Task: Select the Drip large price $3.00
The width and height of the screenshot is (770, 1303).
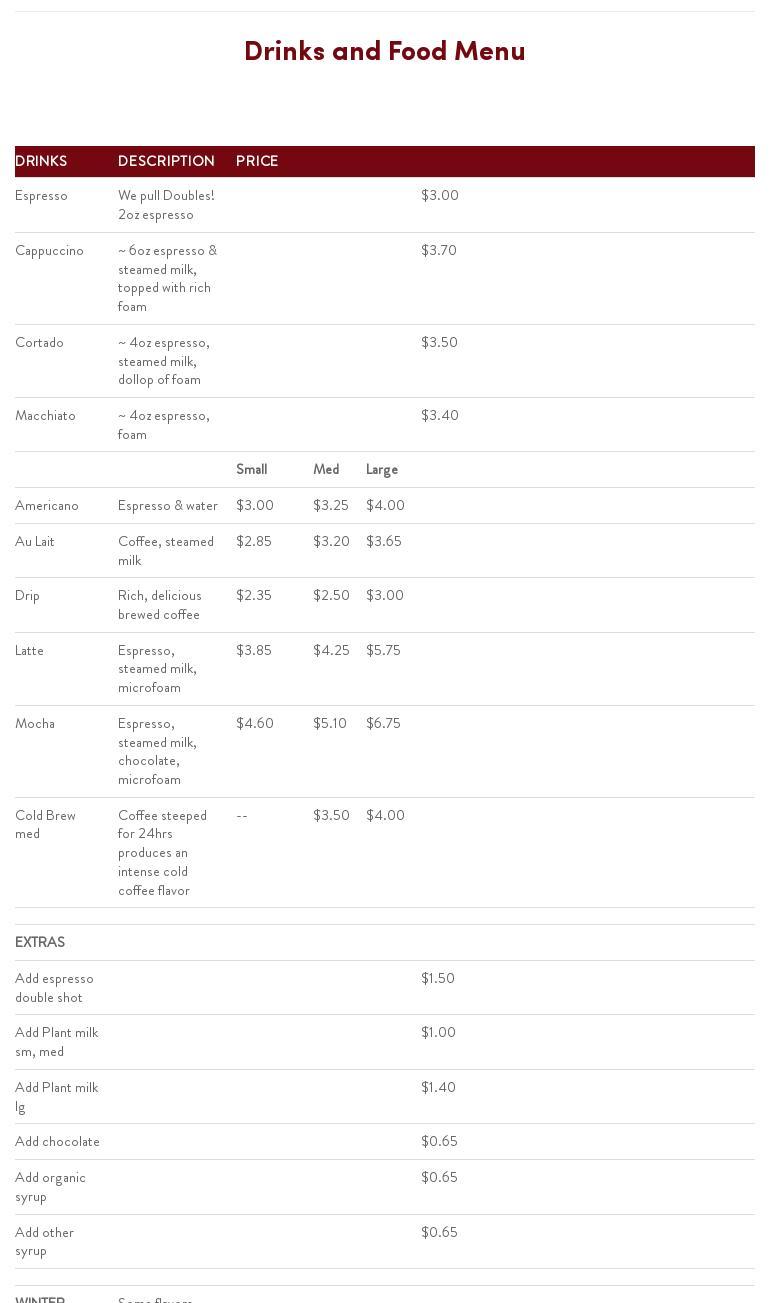Action: (x=385, y=595)
